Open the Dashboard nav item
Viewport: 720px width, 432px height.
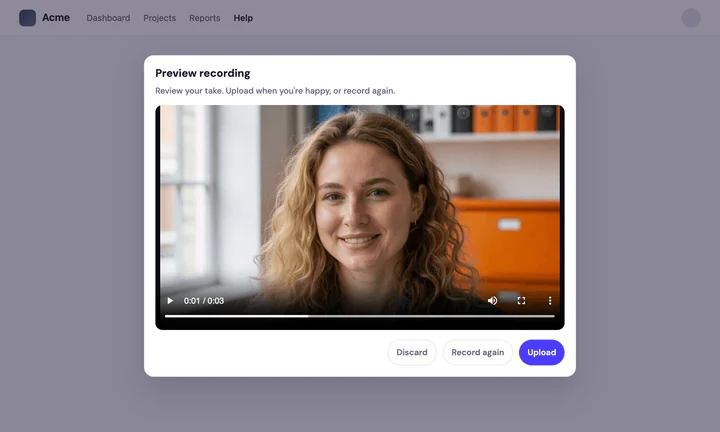click(108, 18)
